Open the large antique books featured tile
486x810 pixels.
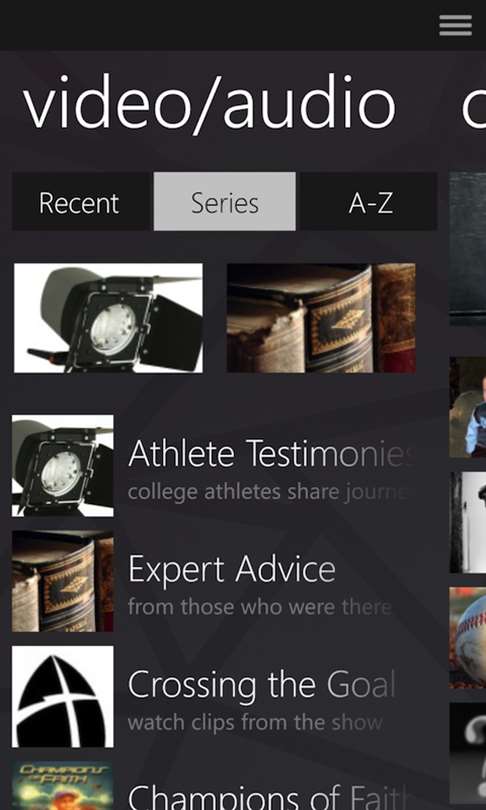321,318
